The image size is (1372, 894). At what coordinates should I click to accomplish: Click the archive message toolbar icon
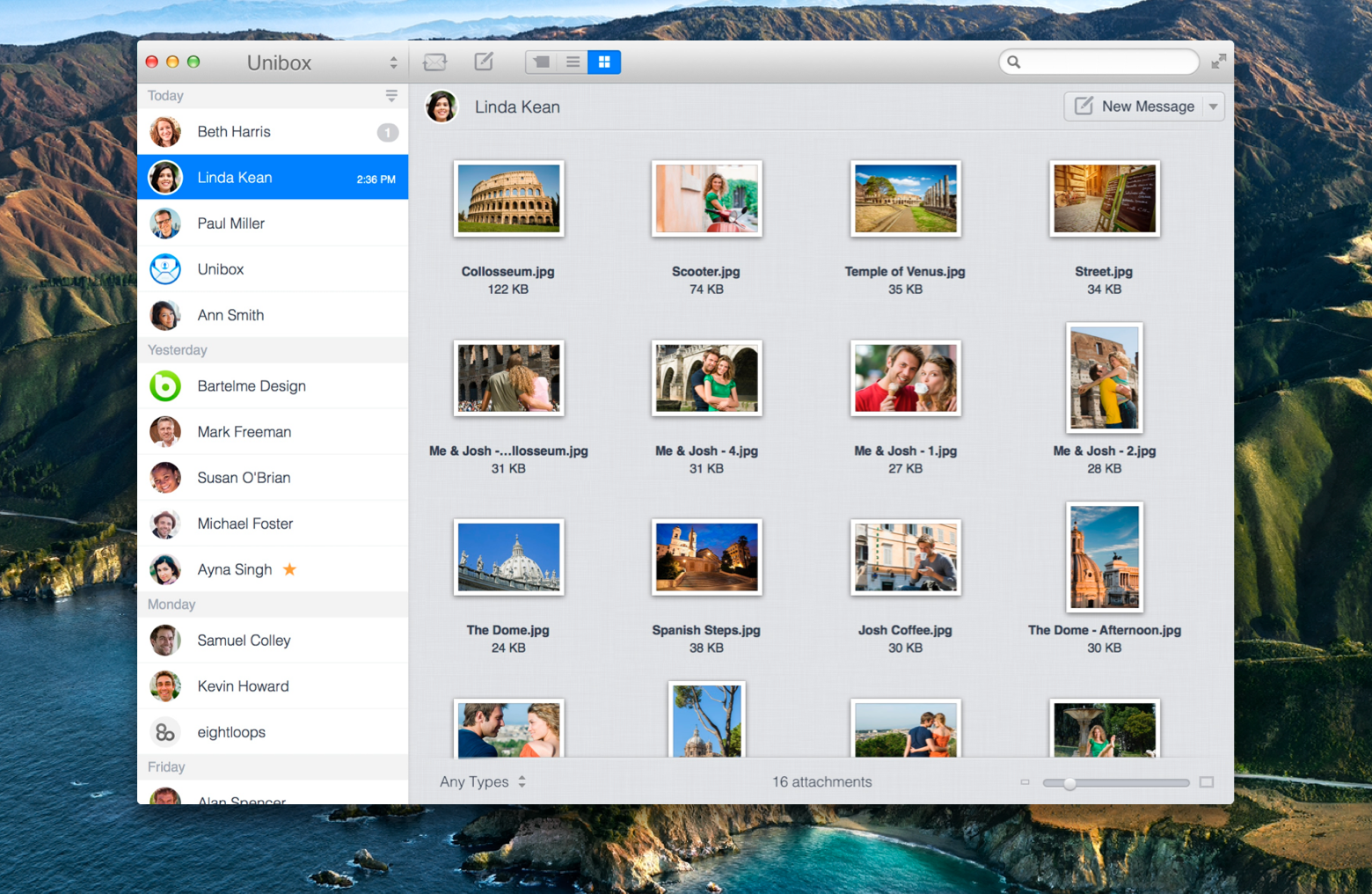click(435, 62)
